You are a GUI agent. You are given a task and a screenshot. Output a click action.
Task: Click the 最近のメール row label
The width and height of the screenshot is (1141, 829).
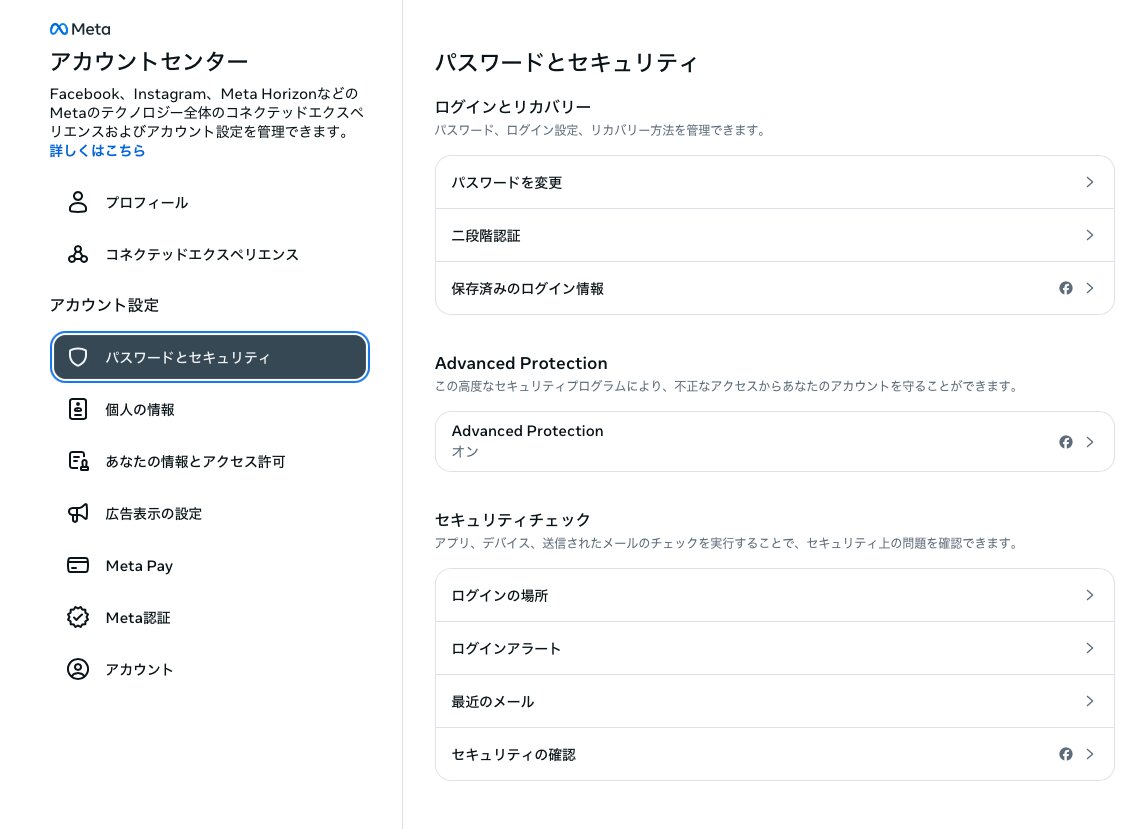pos(493,702)
